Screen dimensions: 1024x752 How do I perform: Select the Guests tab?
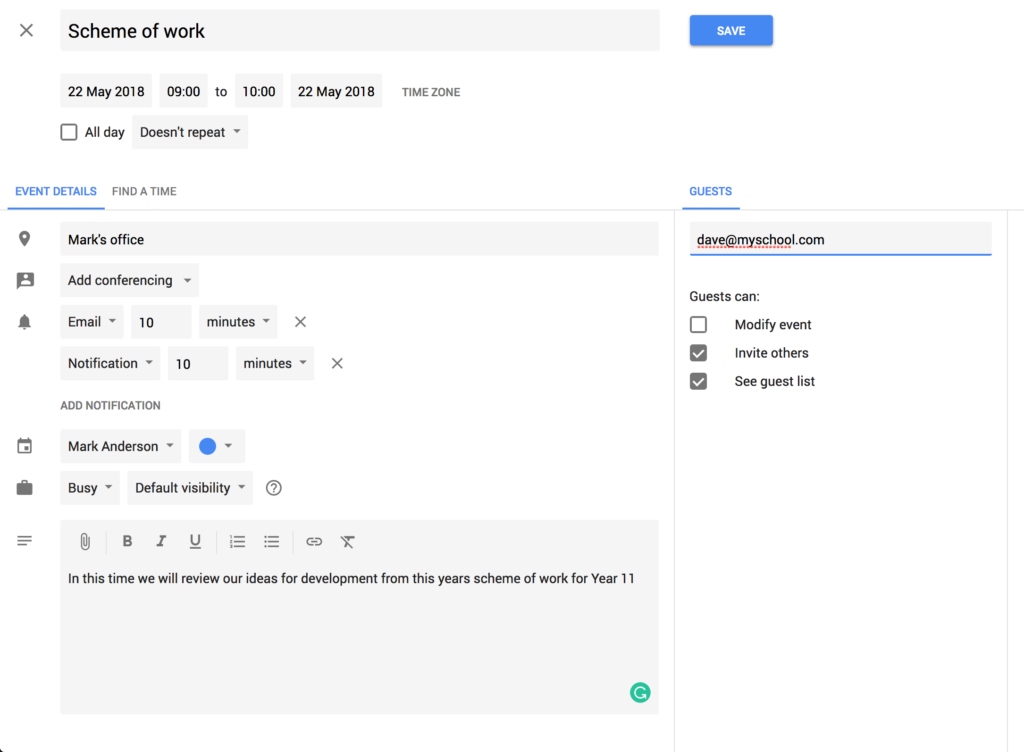pos(710,191)
